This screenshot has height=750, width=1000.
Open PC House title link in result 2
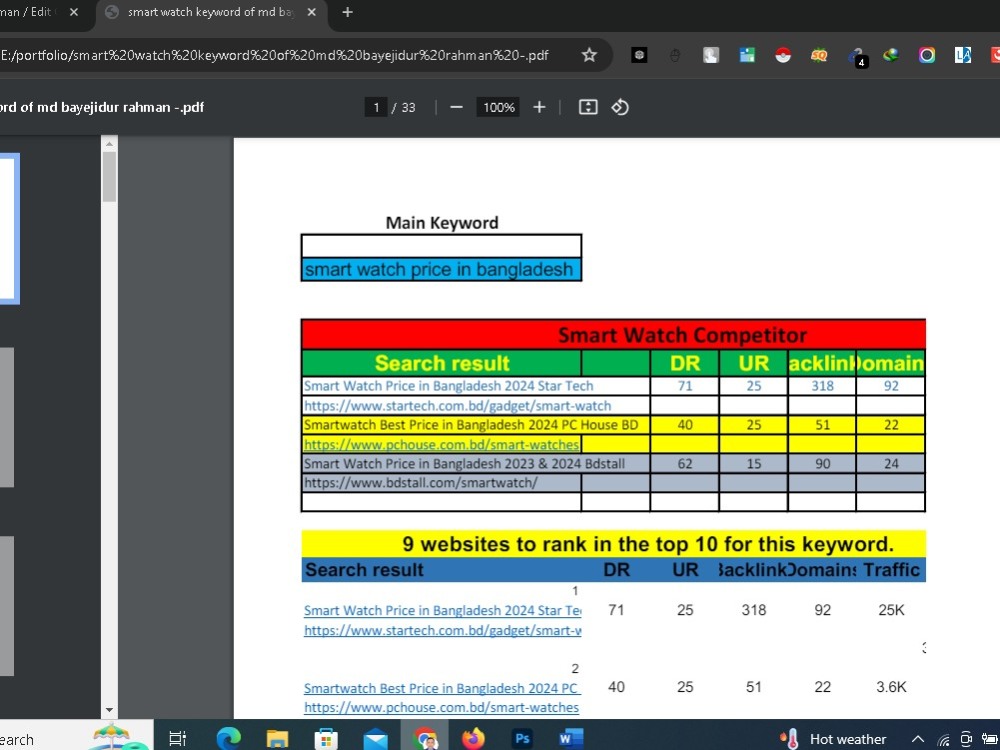point(441,688)
